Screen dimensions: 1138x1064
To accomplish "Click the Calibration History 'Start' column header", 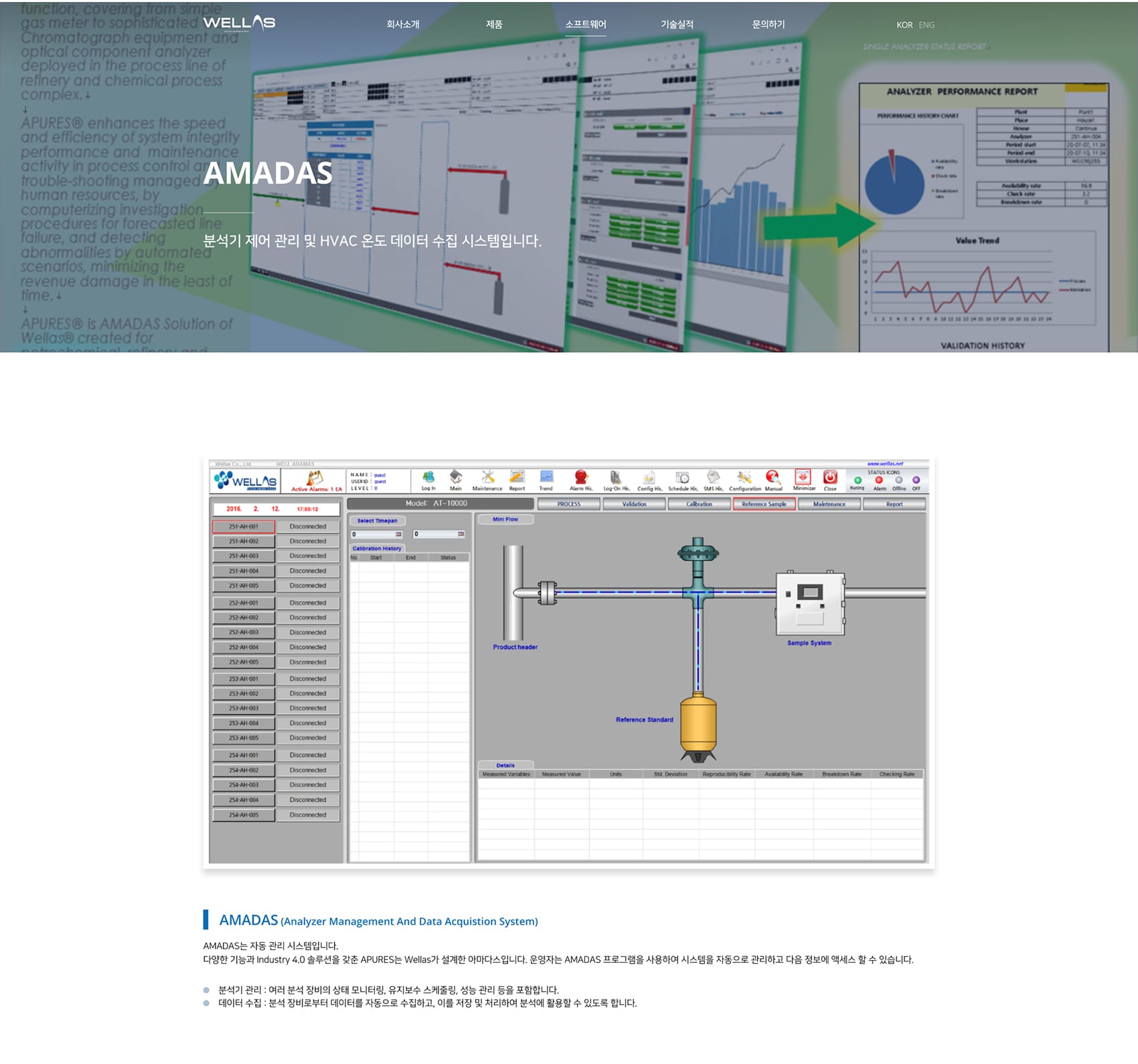I will click(x=376, y=557).
